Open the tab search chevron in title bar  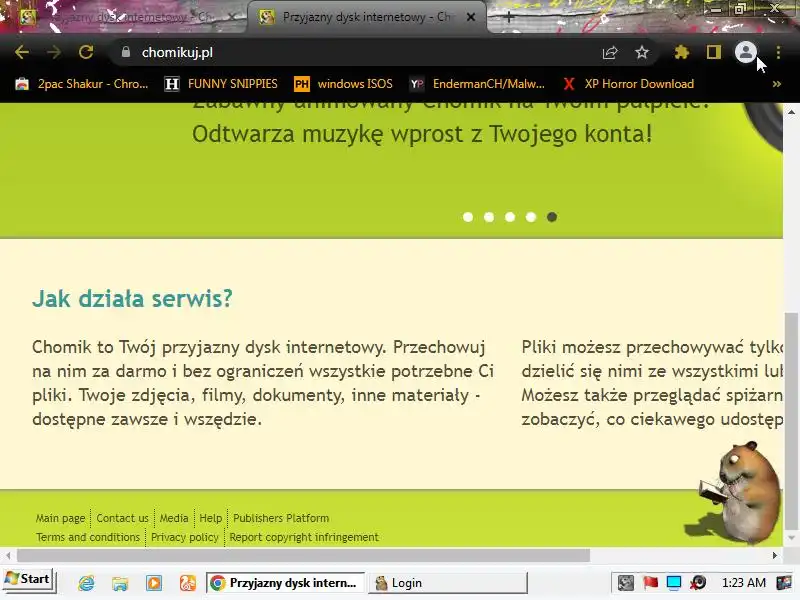tap(681, 15)
